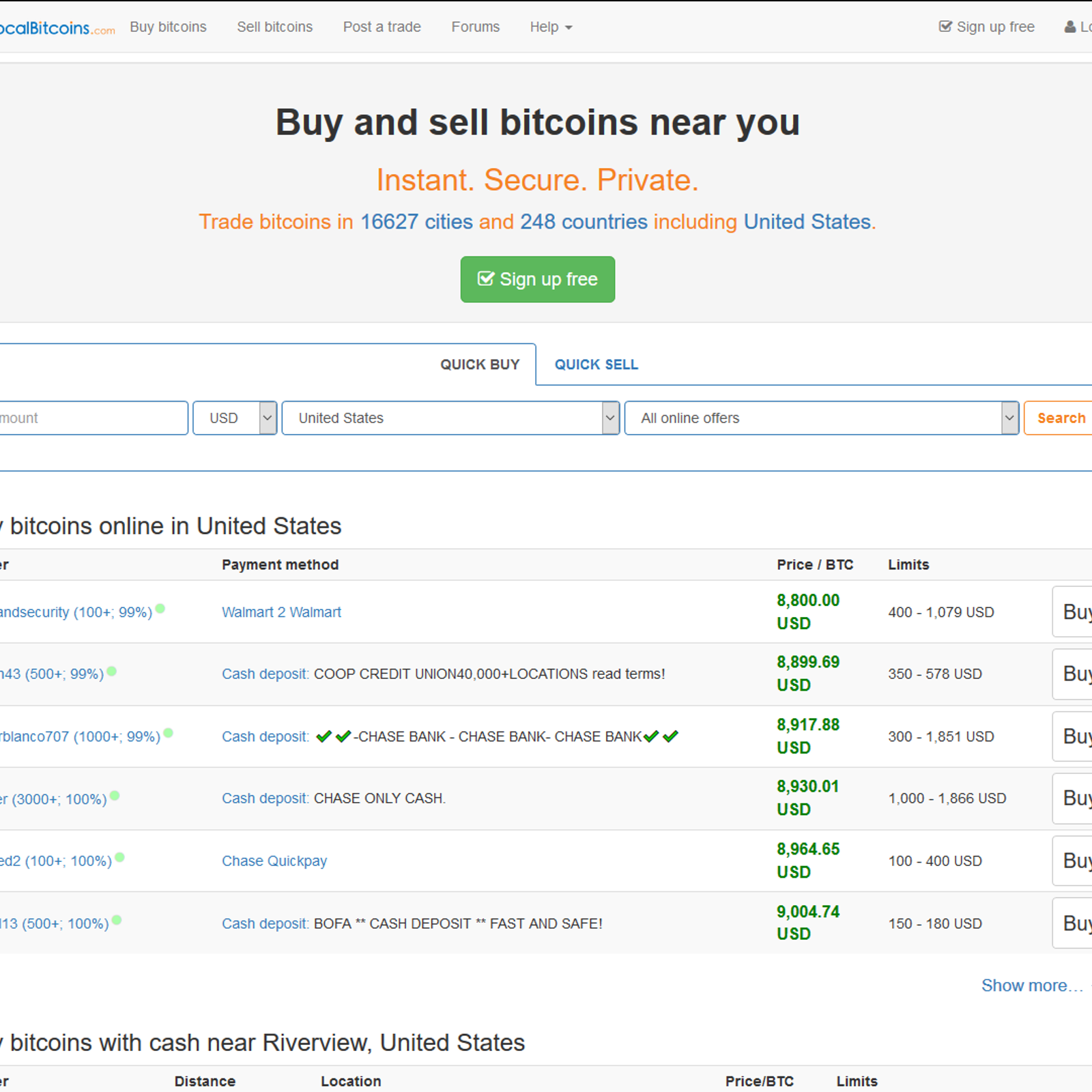Open the Buy bitcoins nav item
This screenshot has width=1092, height=1092.
pos(168,27)
